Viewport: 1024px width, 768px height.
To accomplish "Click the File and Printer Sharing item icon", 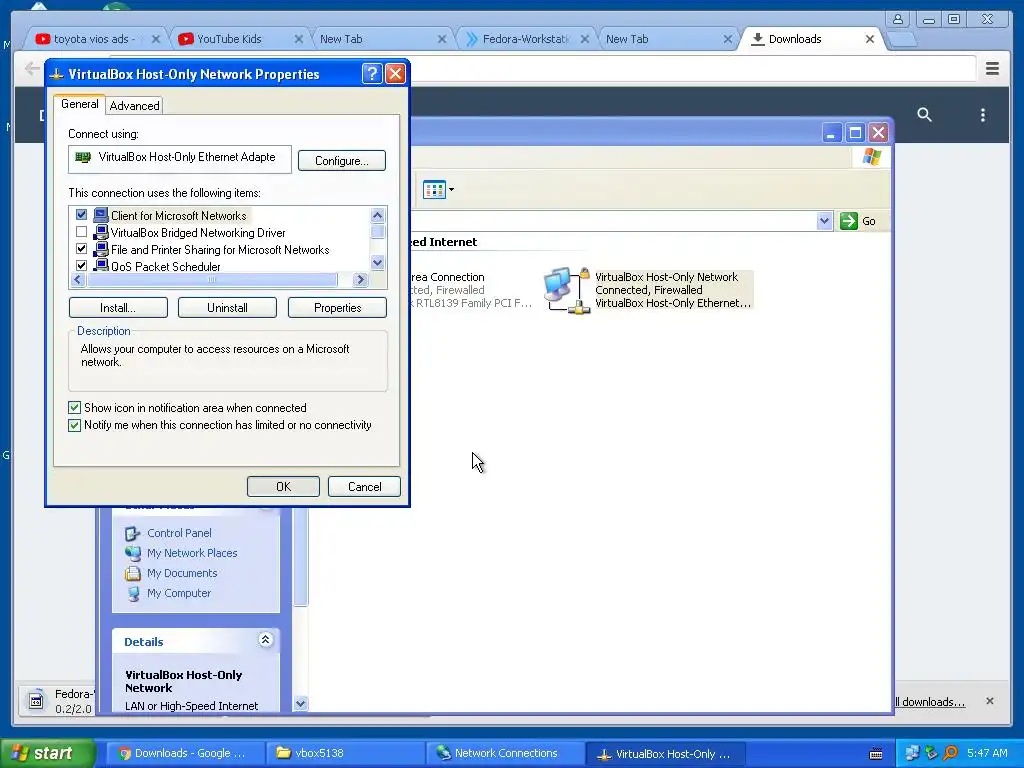I will pos(101,249).
